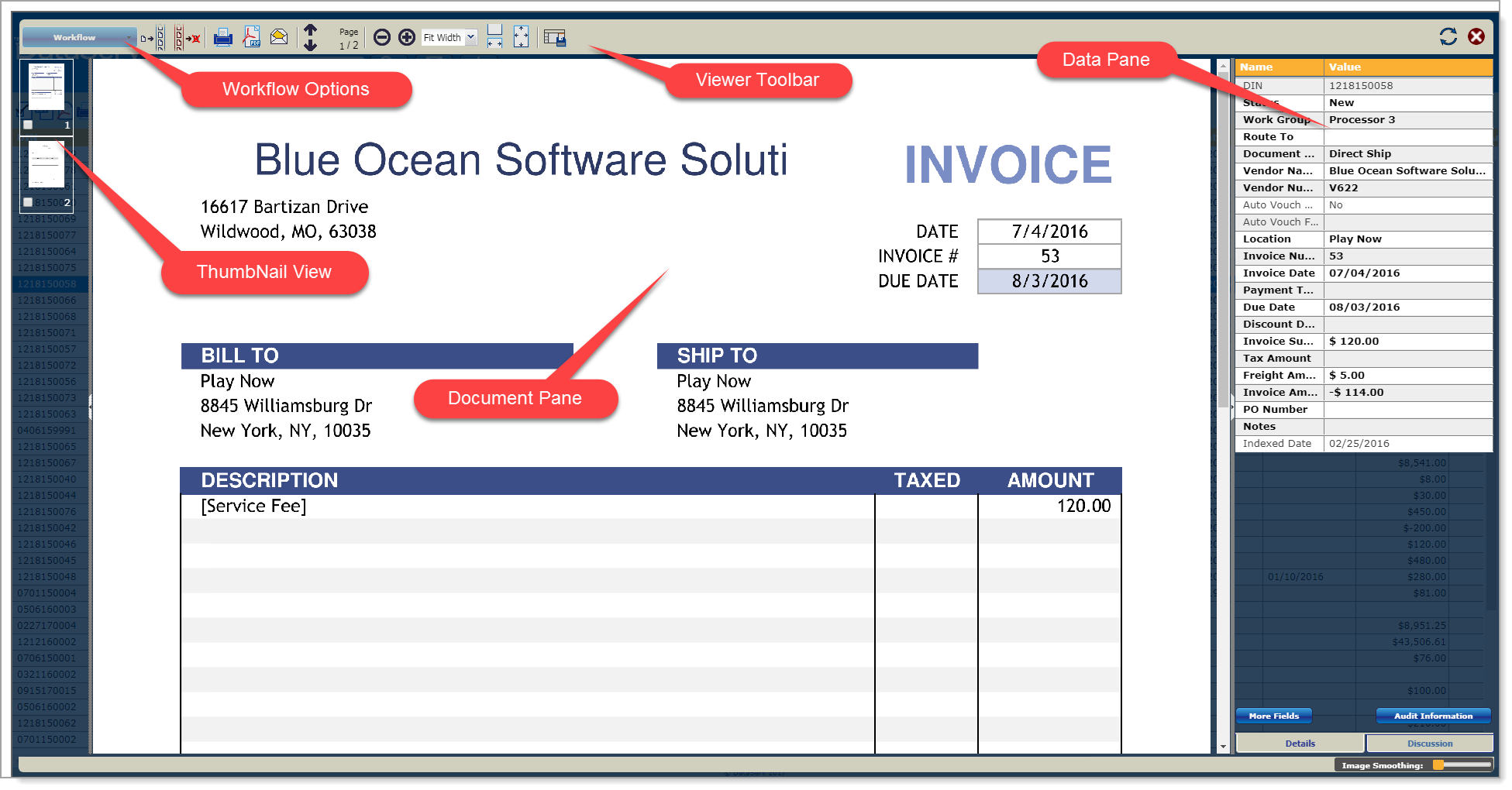Click the INVOICE # cell showing 53
Screen dimensions: 1512x790
point(1049,256)
